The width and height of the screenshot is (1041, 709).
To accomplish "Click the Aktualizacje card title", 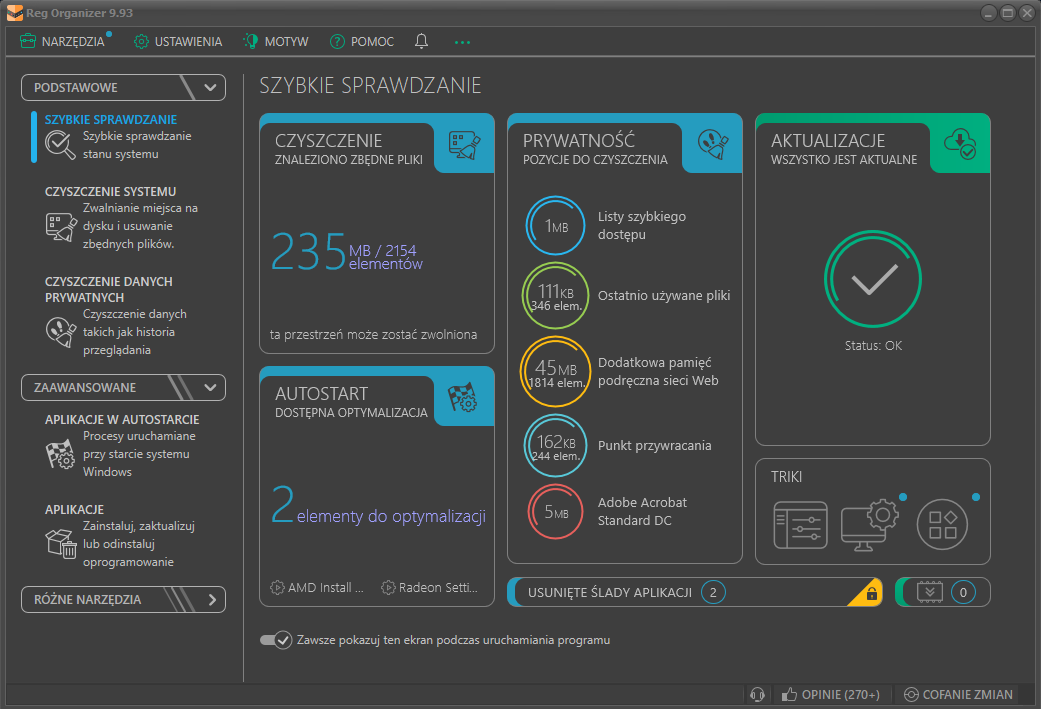I will click(x=828, y=141).
